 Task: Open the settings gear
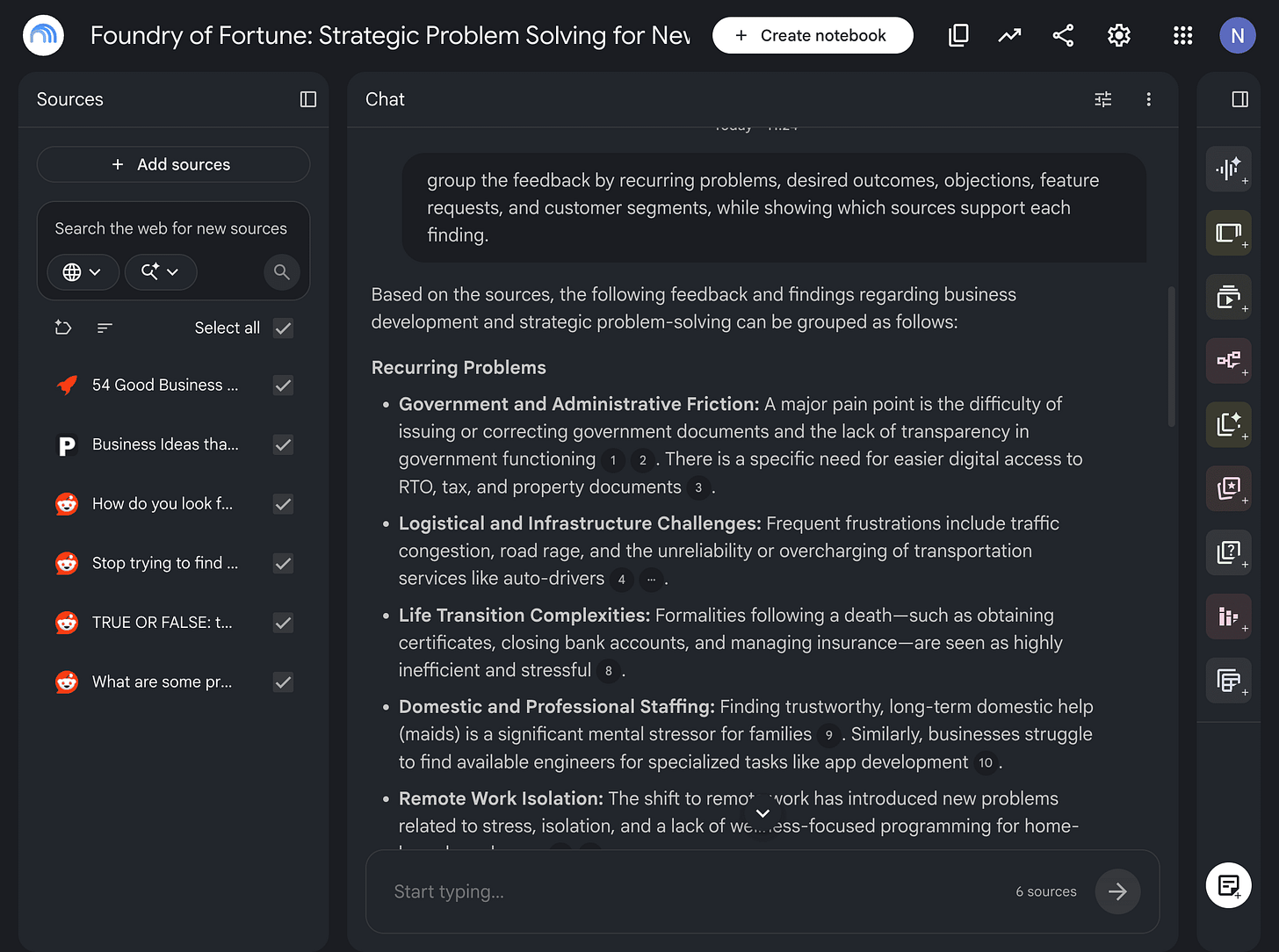(x=1118, y=35)
